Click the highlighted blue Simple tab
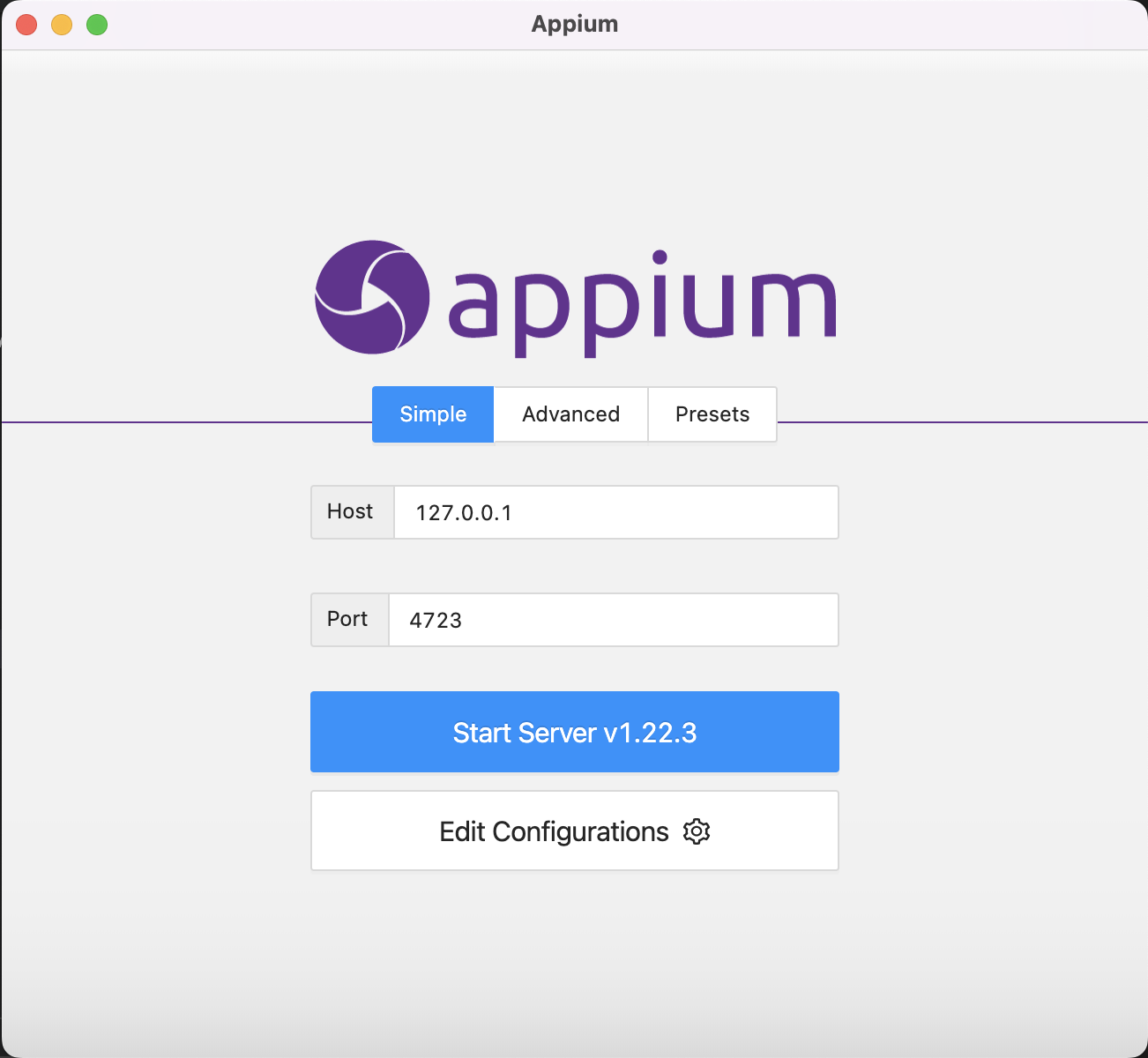The image size is (1148, 1058). coord(432,414)
